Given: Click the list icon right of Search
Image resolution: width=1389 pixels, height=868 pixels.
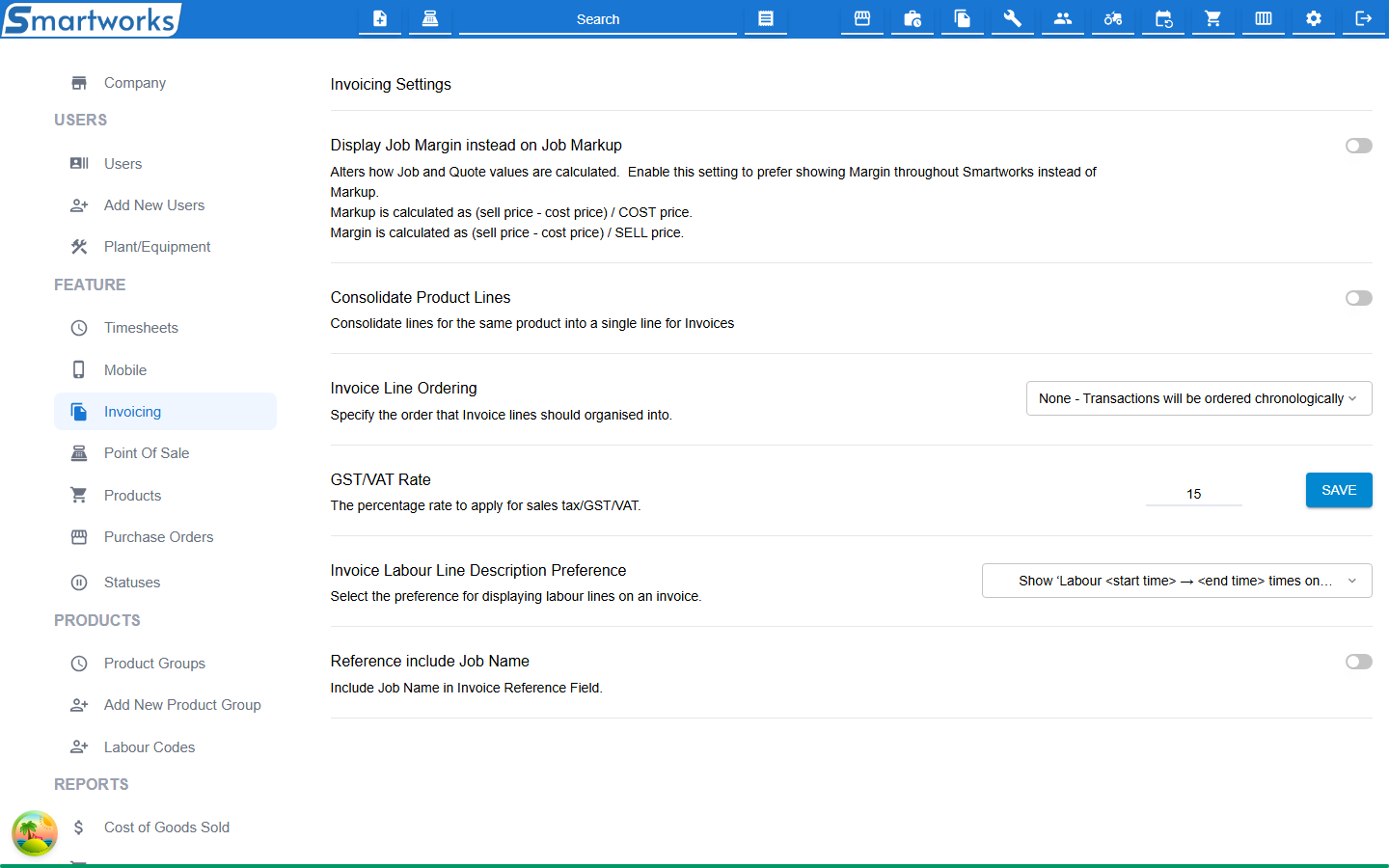Looking at the screenshot, I should point(766,18).
